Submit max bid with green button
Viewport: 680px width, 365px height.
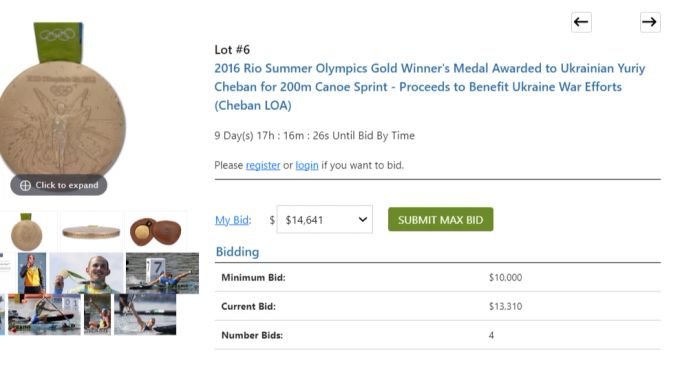point(441,219)
